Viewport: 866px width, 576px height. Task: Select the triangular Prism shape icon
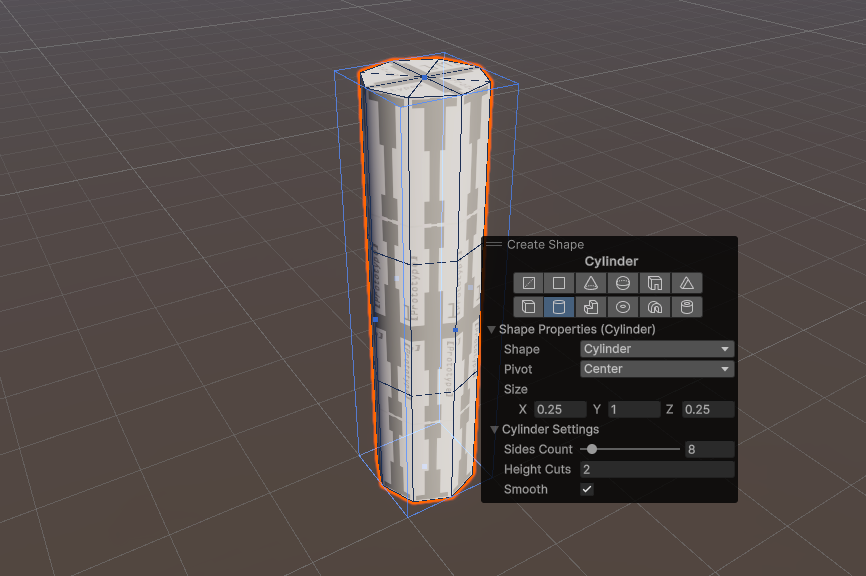[687, 283]
